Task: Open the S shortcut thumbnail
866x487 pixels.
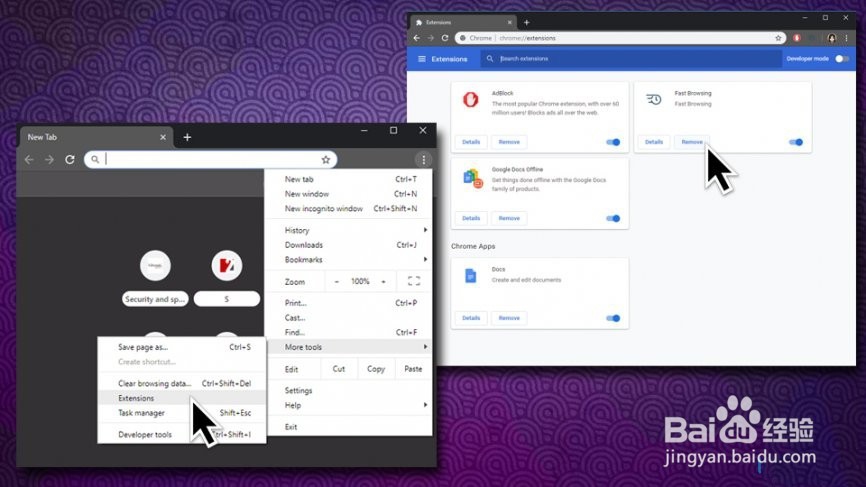Action: [226, 266]
